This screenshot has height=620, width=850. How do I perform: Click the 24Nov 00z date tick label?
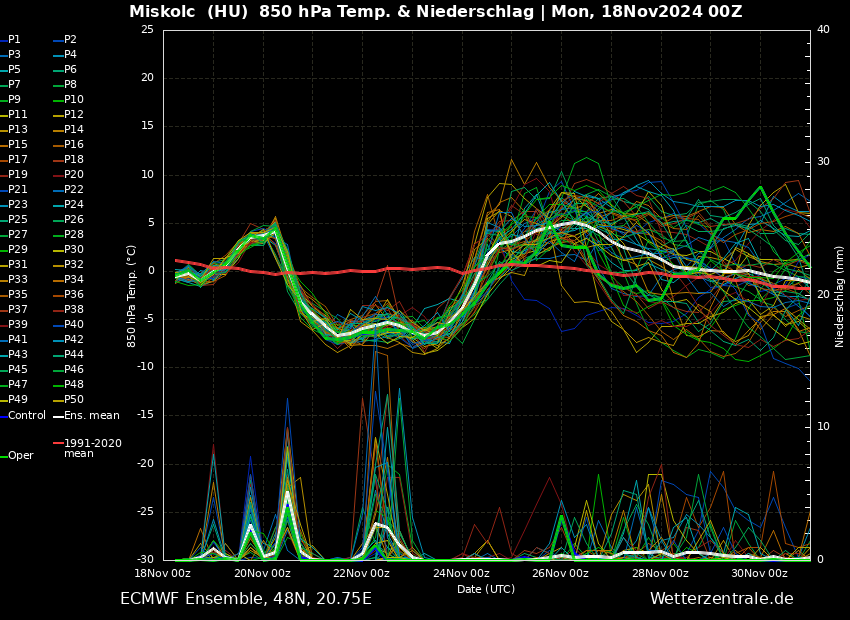pos(461,574)
